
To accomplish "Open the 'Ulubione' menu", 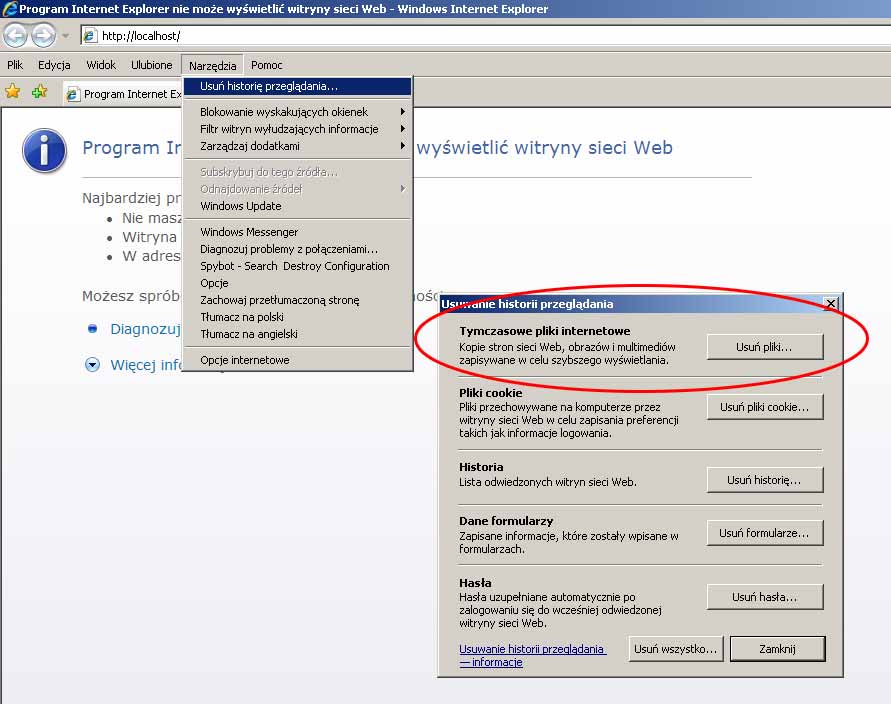I will pos(152,65).
